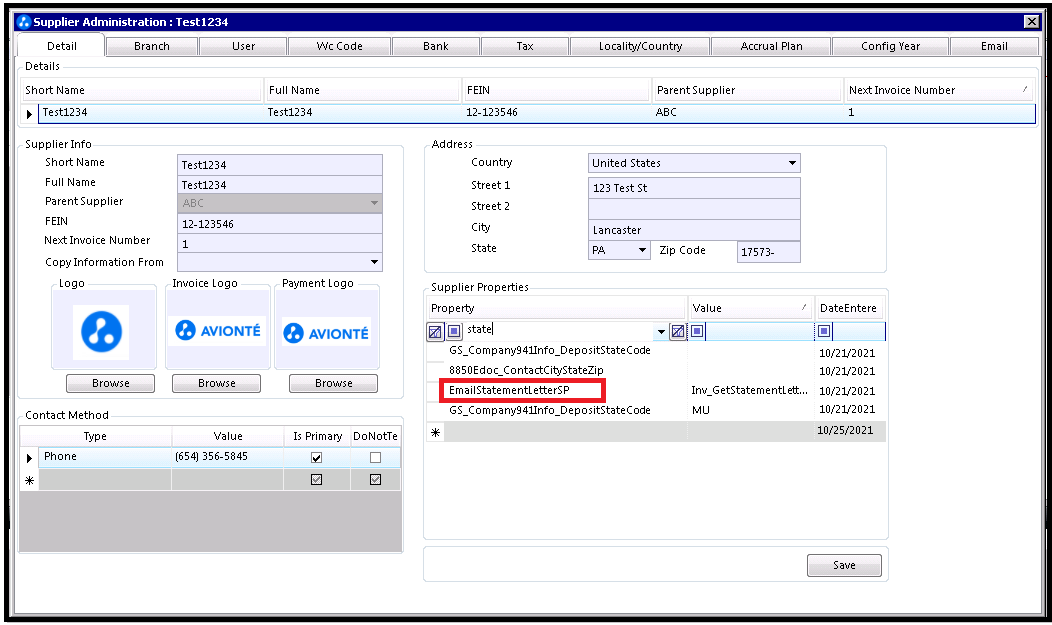Click the 'Phone' type cell in Contact Method
The width and height of the screenshot is (1052, 625).
(x=105, y=457)
